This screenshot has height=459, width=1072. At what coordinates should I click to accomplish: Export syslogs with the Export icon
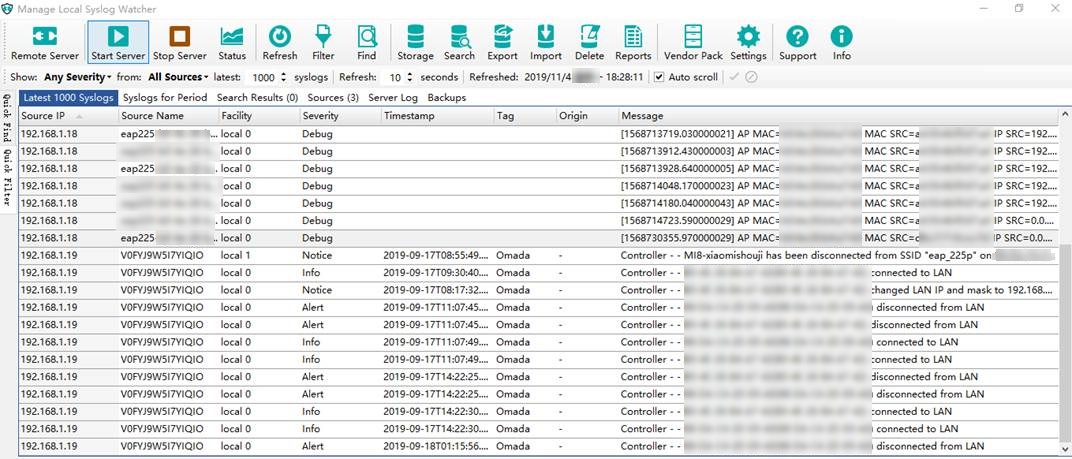point(502,42)
